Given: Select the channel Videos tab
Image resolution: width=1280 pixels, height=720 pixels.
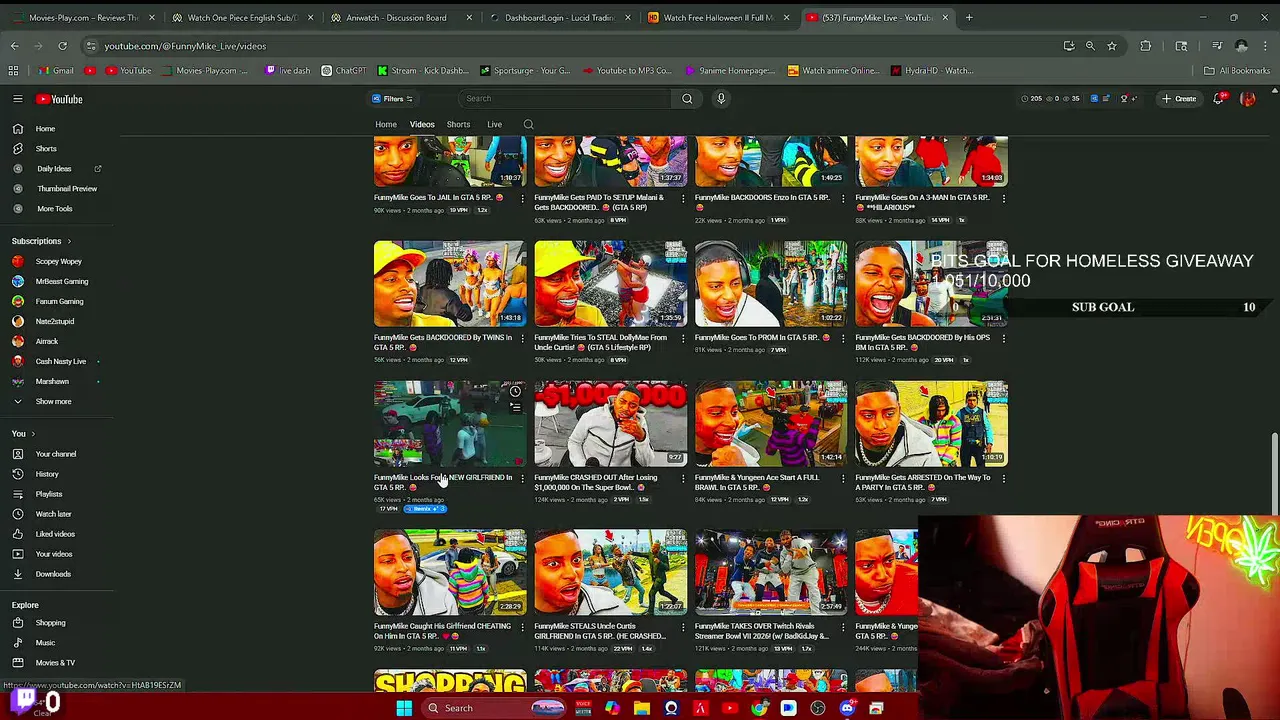Looking at the screenshot, I should pos(422,124).
